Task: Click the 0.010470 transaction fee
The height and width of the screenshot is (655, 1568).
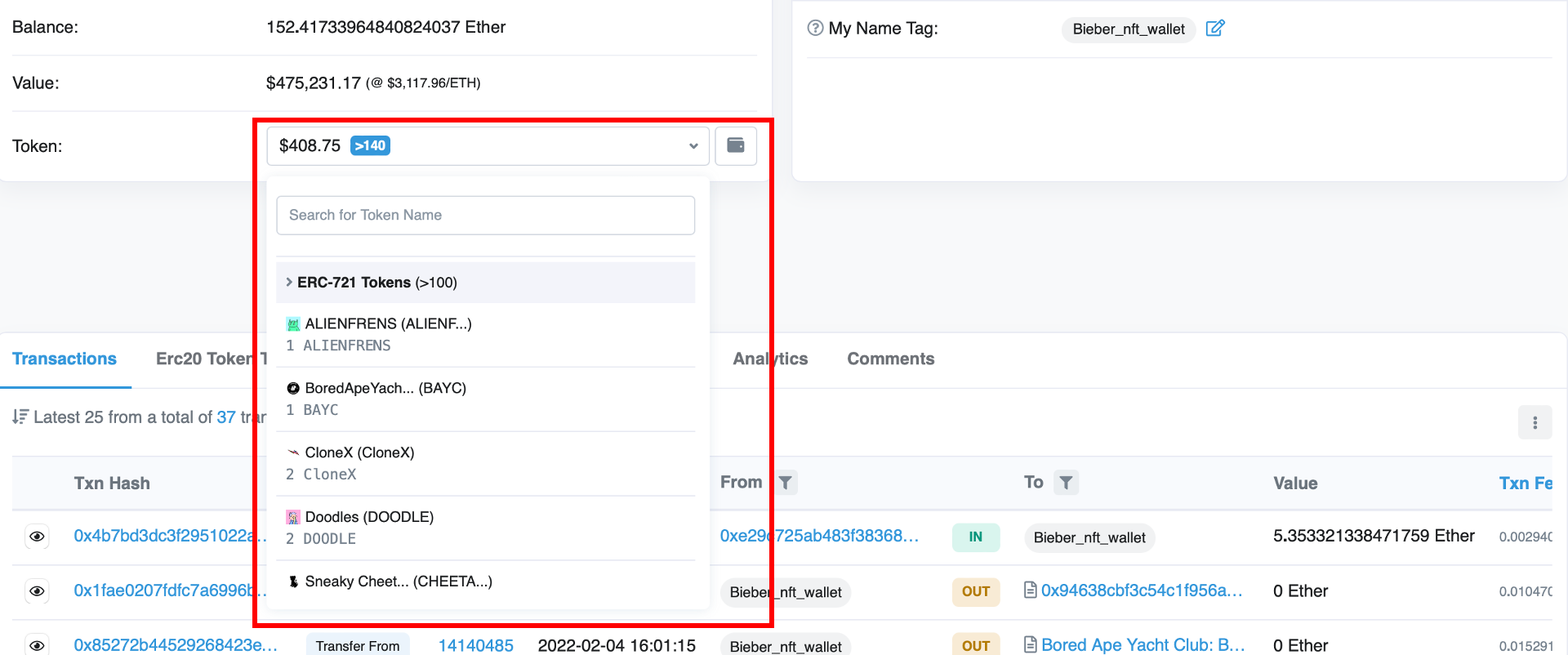Action: pos(1526,591)
